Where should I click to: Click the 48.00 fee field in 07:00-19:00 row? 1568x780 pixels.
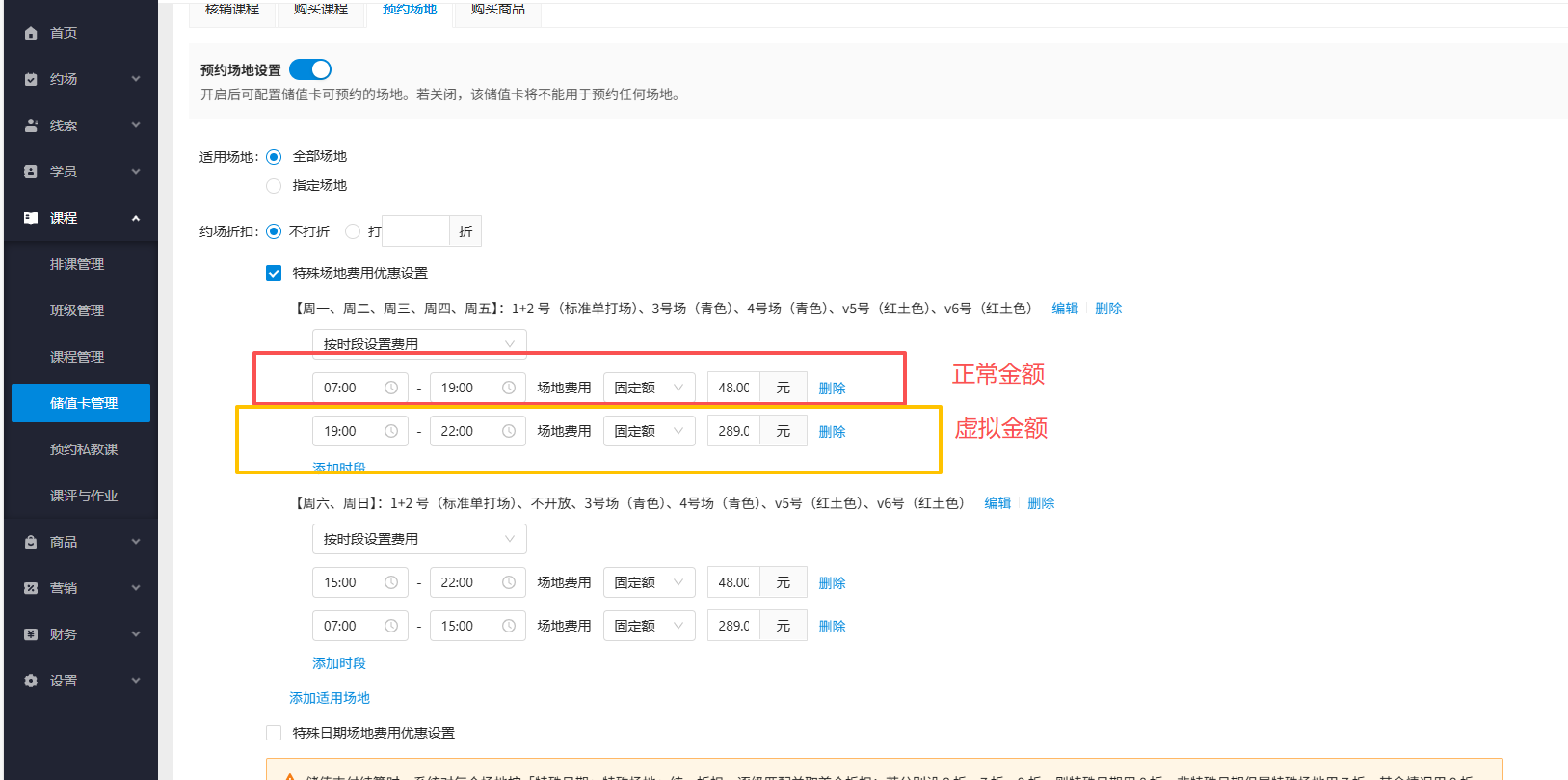coord(733,388)
